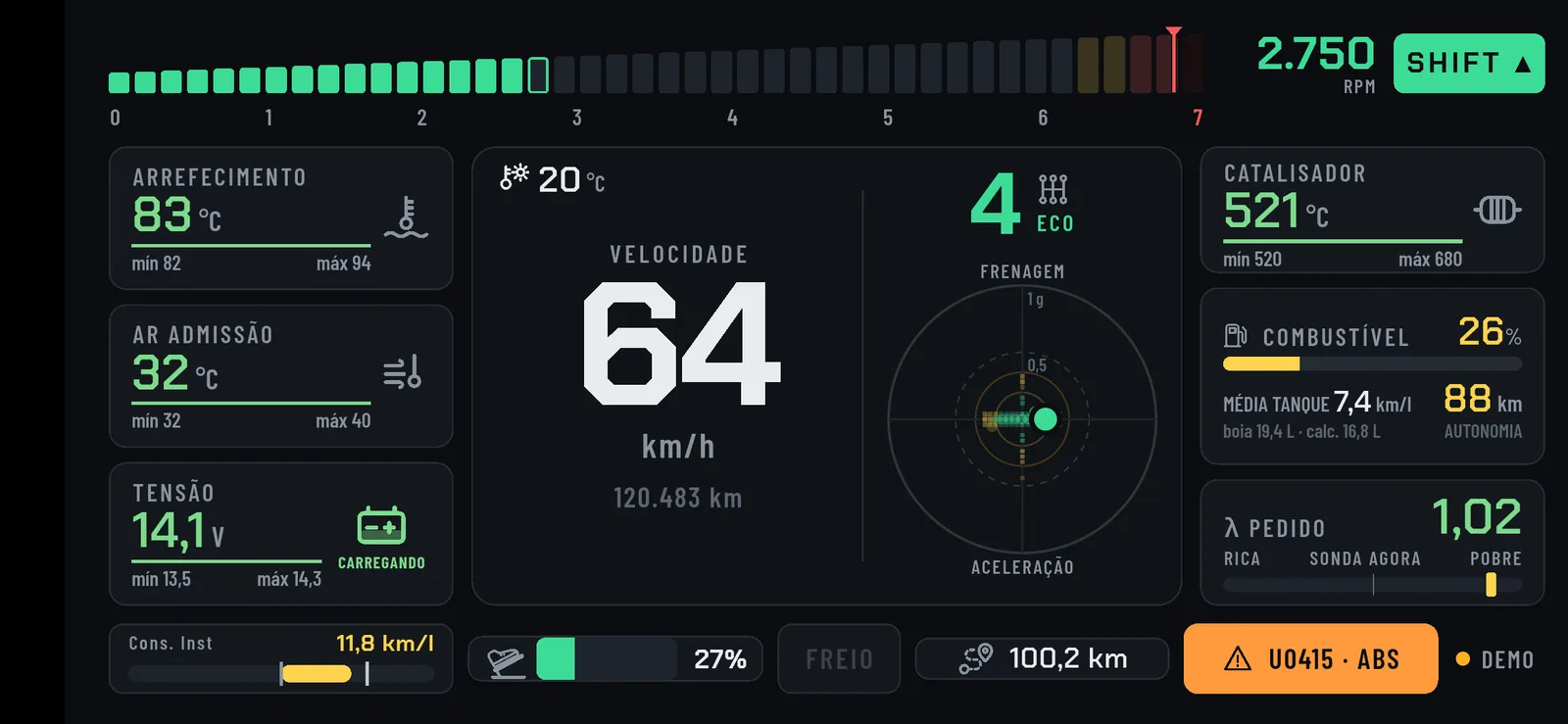Tap the CARREGANDO status label
Viewport: 1568px width, 724px height.
381,563
